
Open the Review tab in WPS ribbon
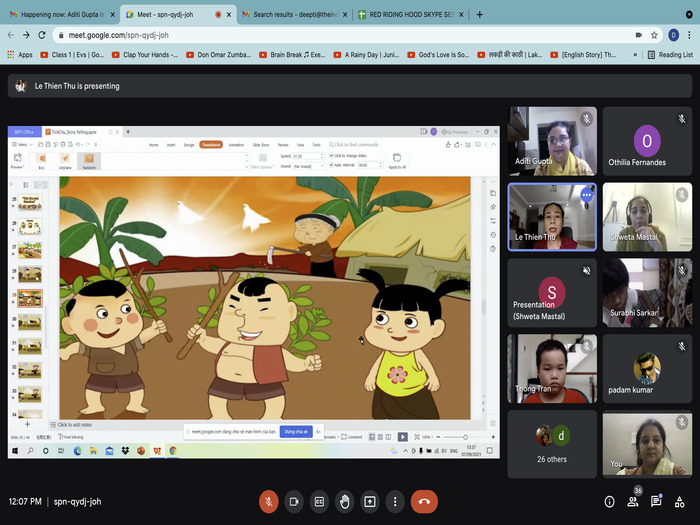click(x=283, y=145)
